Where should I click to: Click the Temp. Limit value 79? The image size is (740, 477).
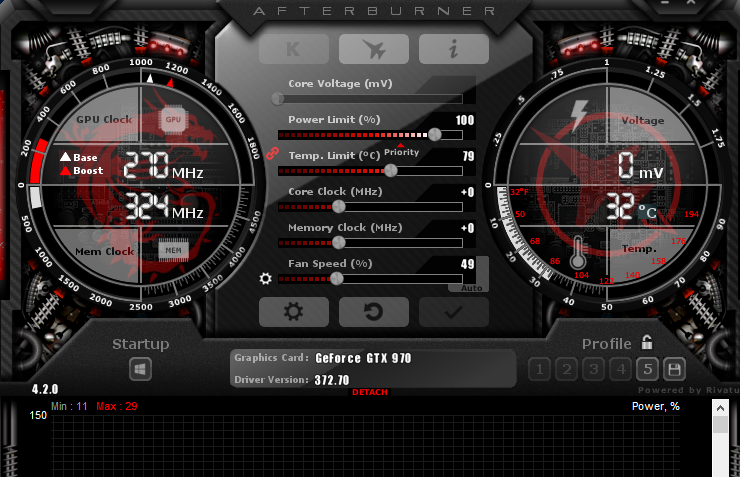point(468,156)
